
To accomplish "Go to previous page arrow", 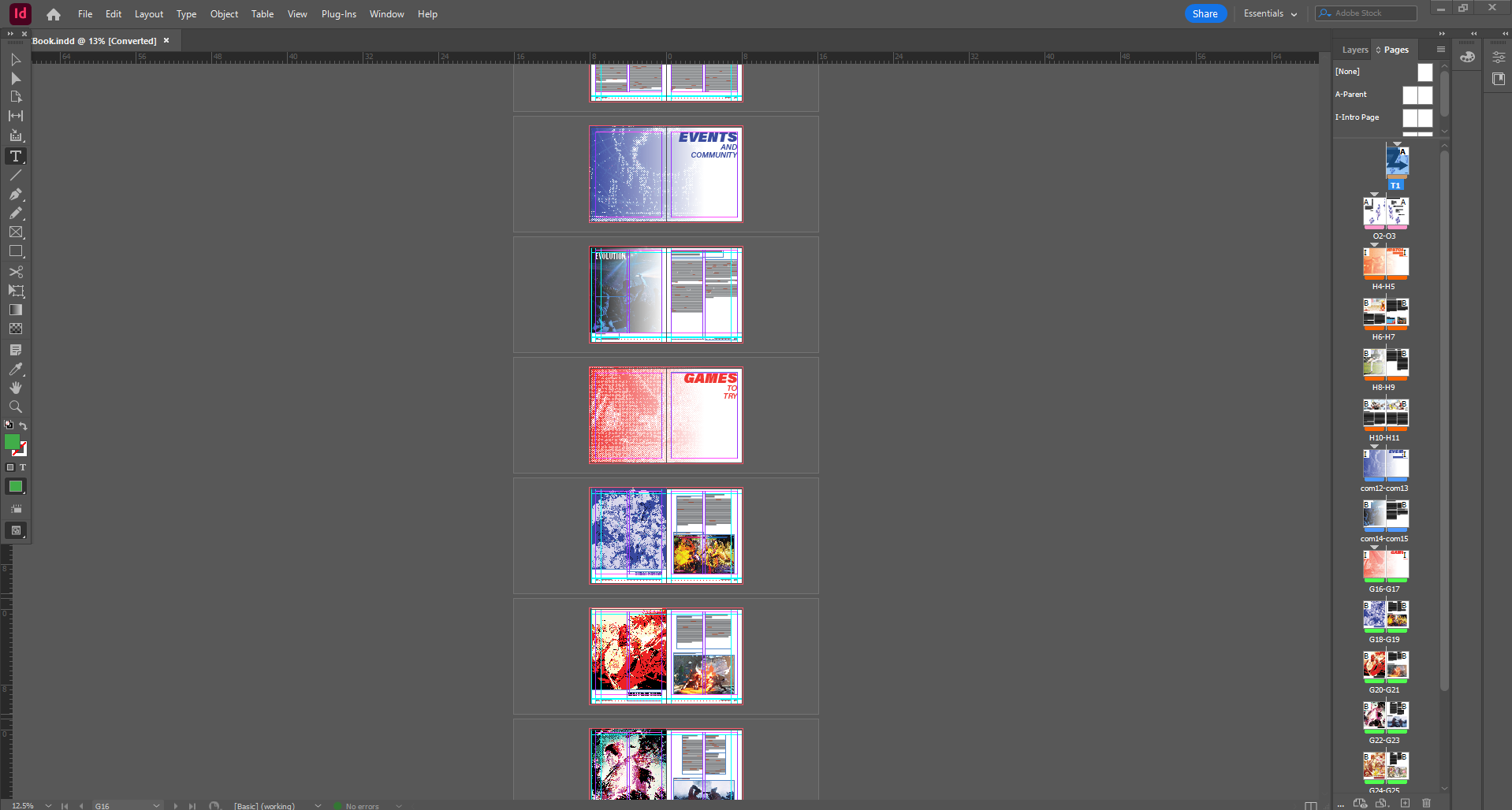I will click(x=81, y=805).
